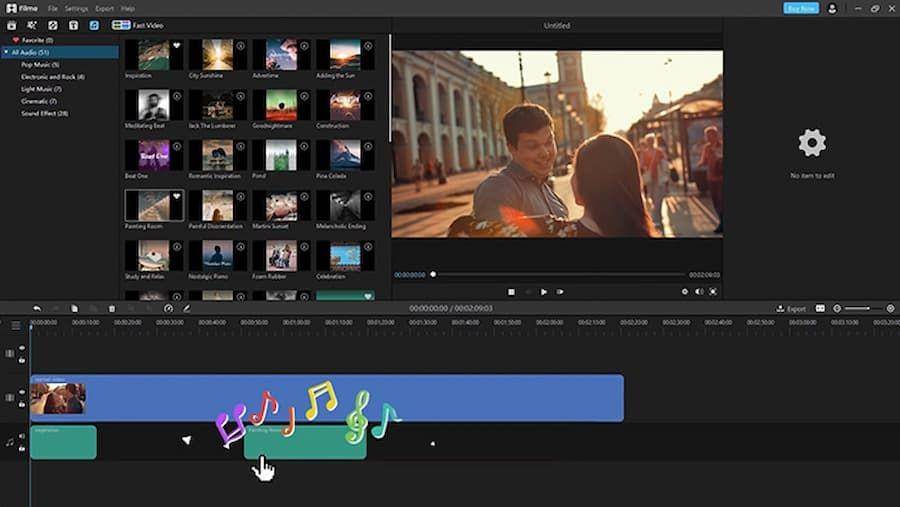This screenshot has height=507, width=900.
Task: Open preview quality settings gear
Action: (685, 292)
